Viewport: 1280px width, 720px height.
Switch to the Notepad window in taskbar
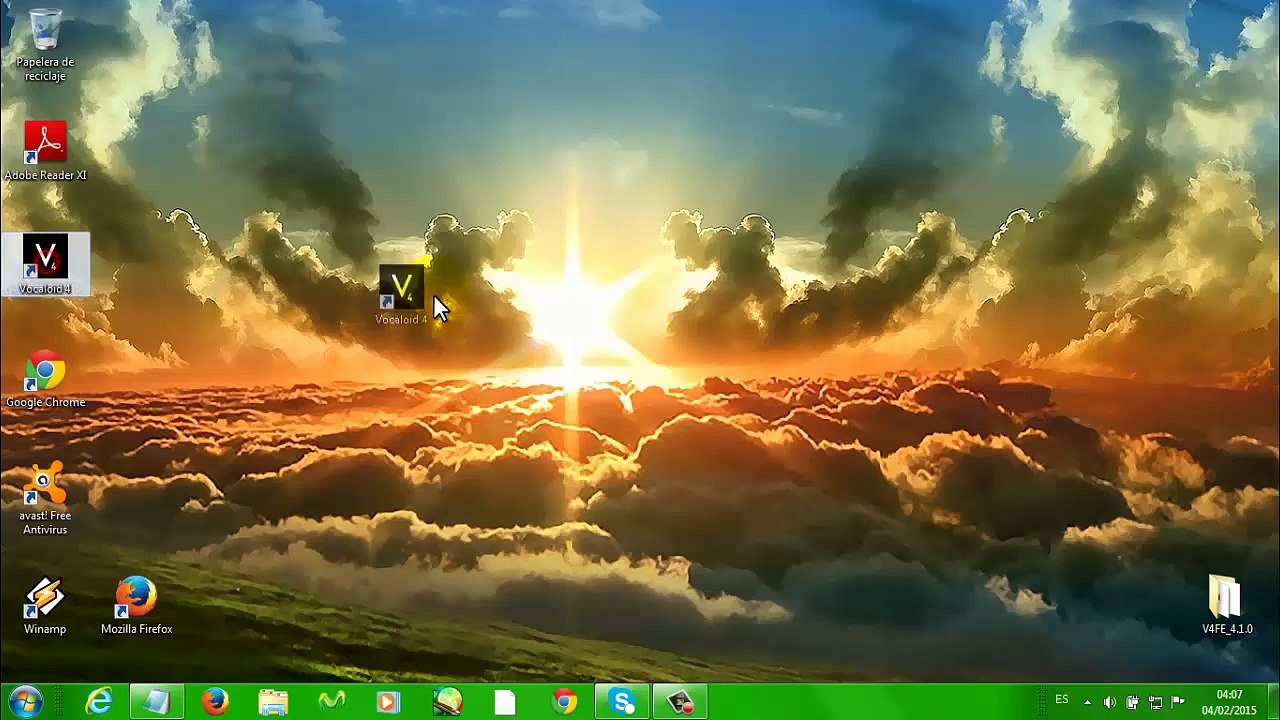(156, 702)
